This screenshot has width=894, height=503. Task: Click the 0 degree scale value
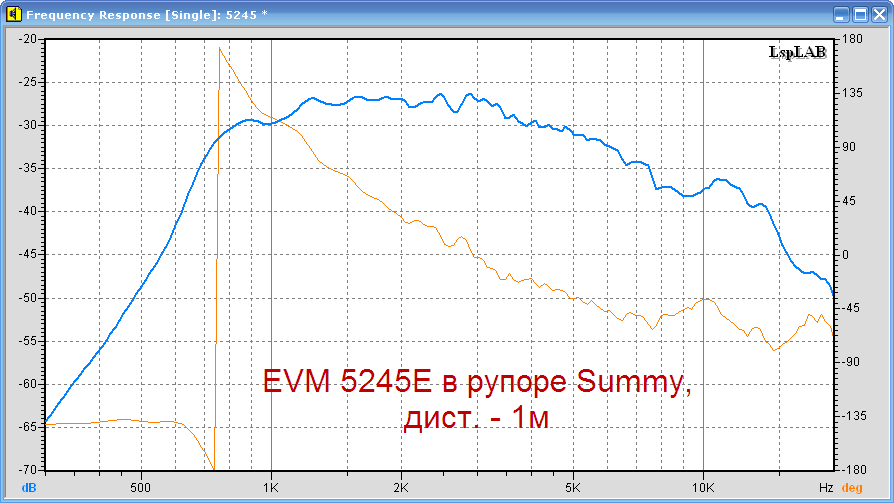click(x=846, y=255)
